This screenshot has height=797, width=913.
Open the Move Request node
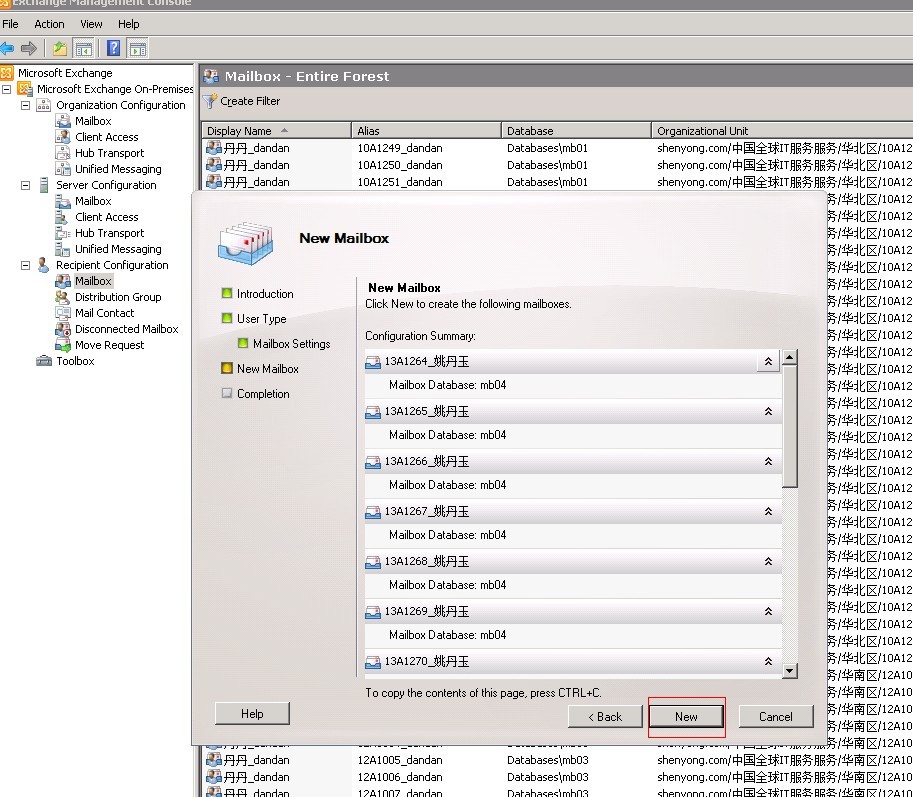coord(109,345)
